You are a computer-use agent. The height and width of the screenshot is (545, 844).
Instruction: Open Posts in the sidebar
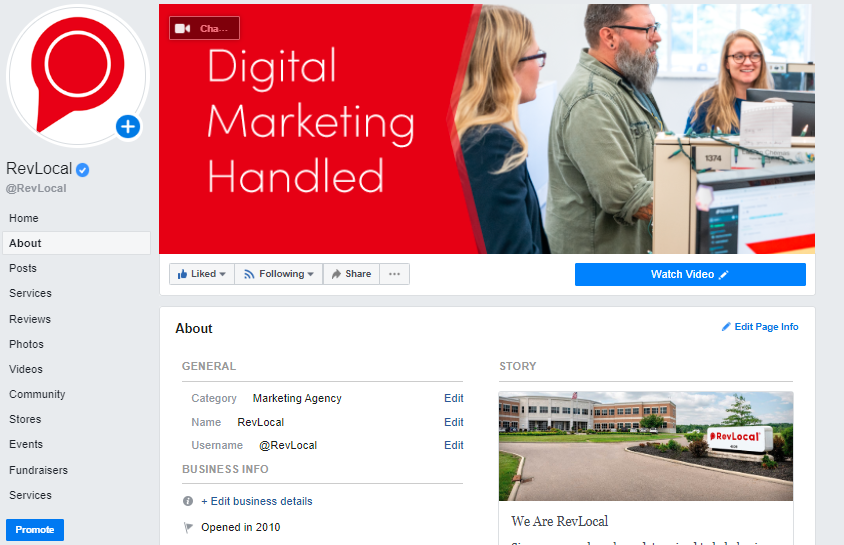coord(23,268)
